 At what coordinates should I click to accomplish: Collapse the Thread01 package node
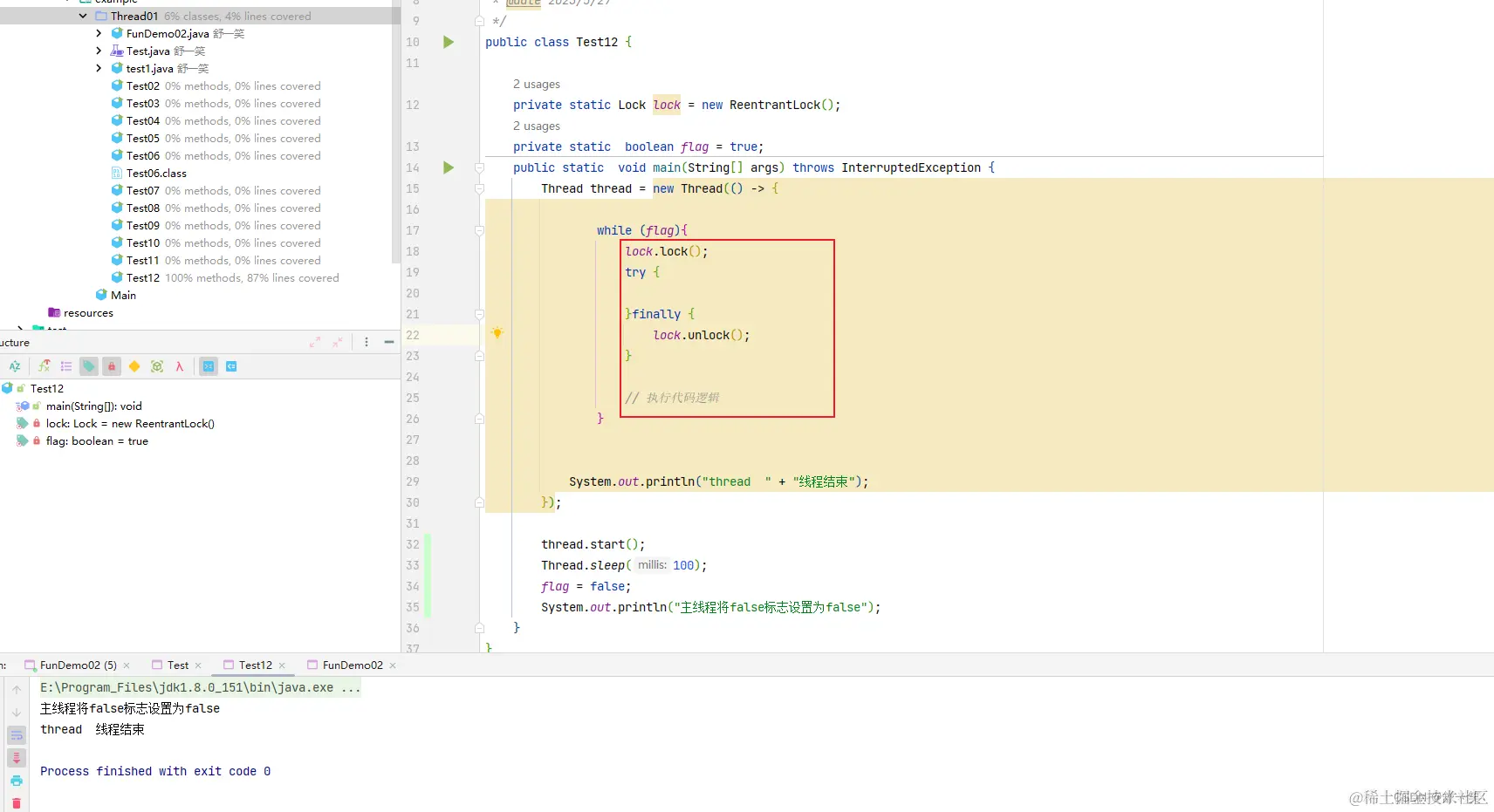(x=83, y=16)
